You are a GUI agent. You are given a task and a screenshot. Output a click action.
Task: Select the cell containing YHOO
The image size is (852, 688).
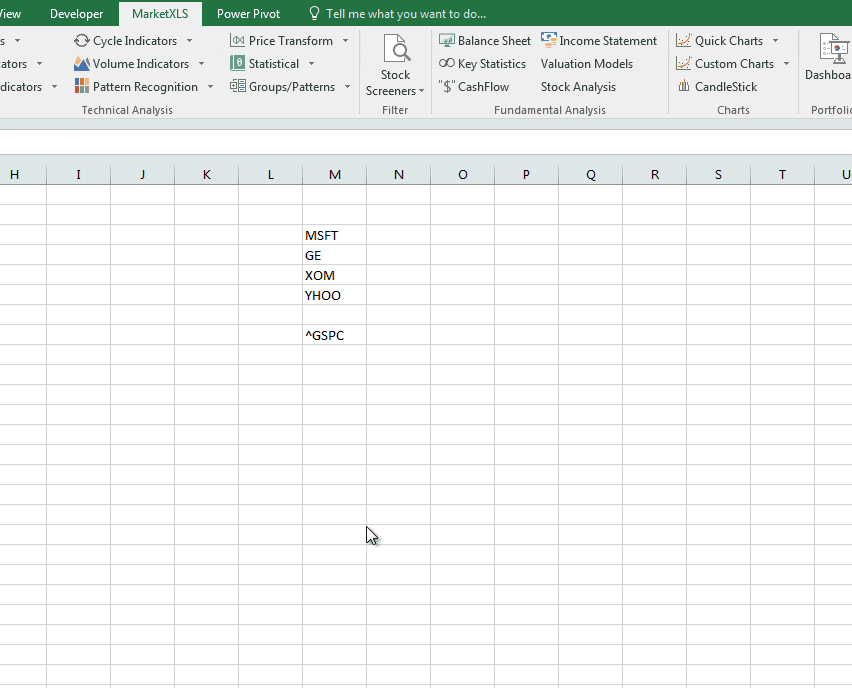click(335, 295)
